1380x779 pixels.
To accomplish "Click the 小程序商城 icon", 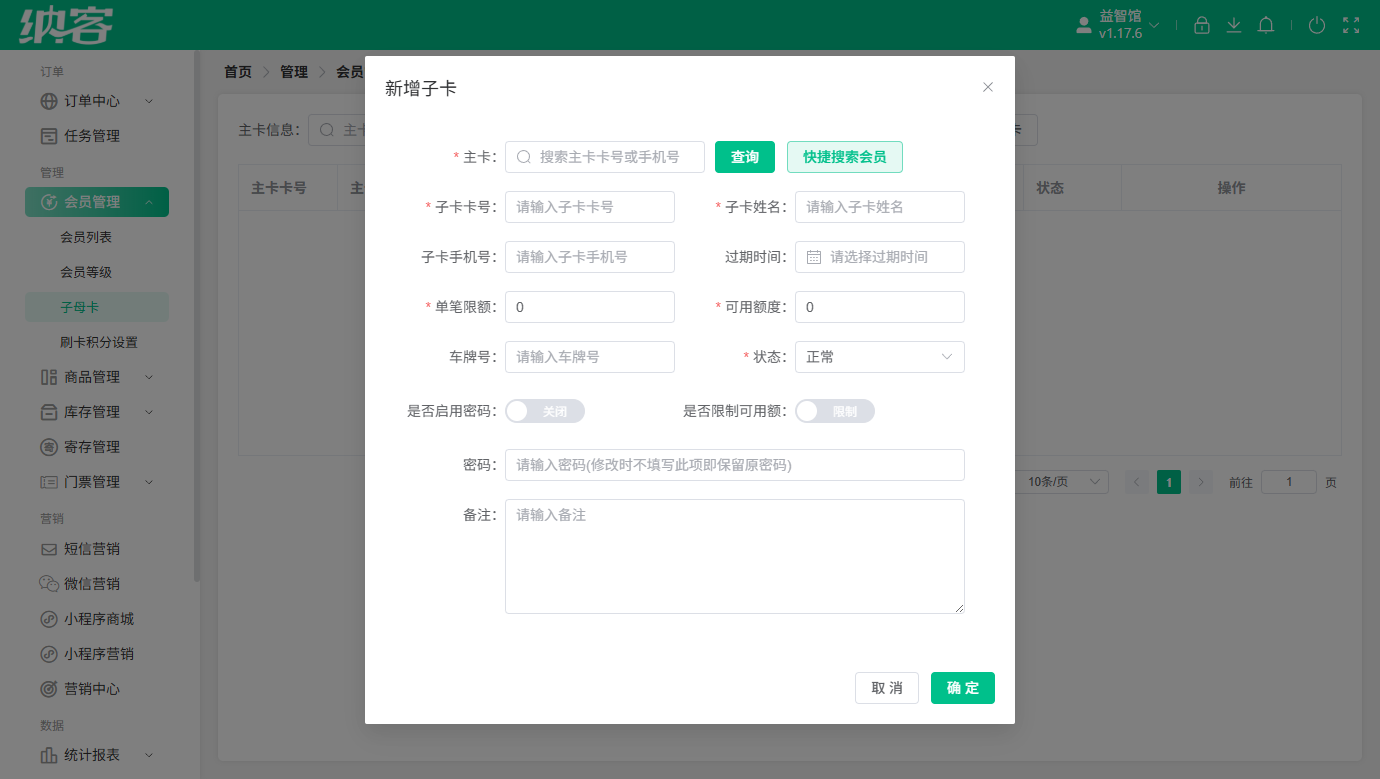I will pos(49,619).
